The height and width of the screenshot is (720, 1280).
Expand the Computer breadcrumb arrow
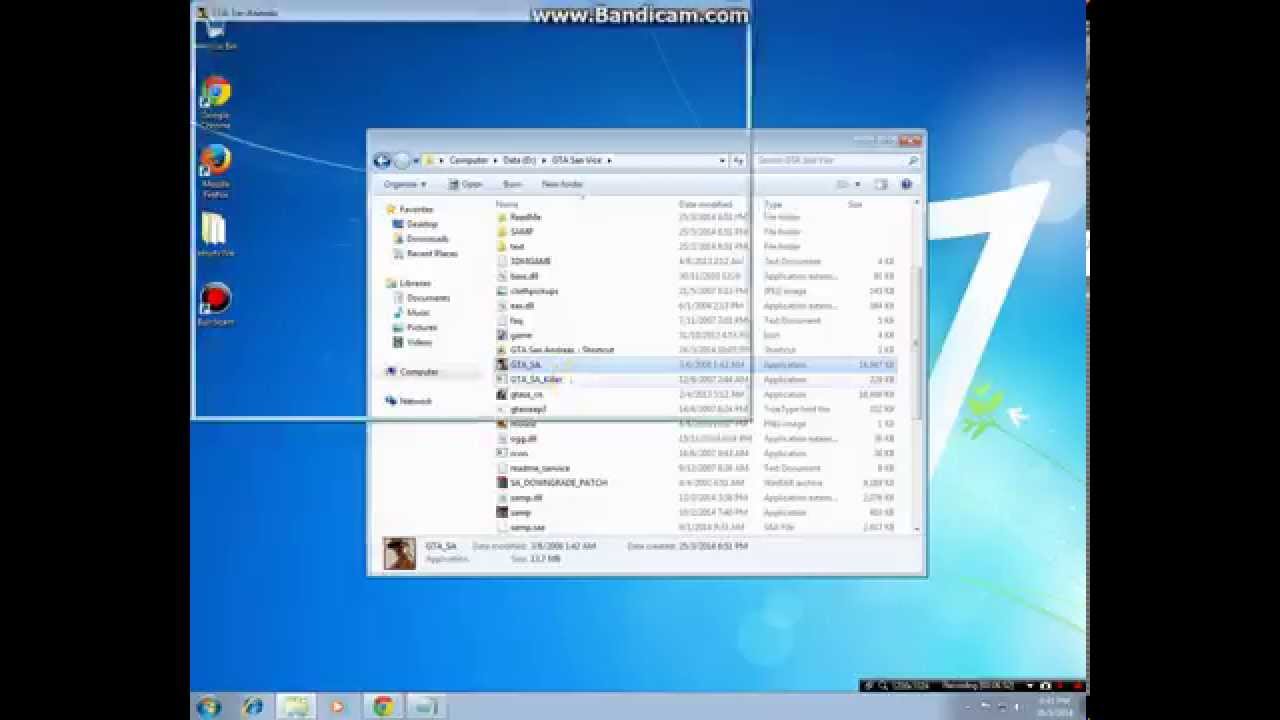pyautogui.click(x=495, y=160)
